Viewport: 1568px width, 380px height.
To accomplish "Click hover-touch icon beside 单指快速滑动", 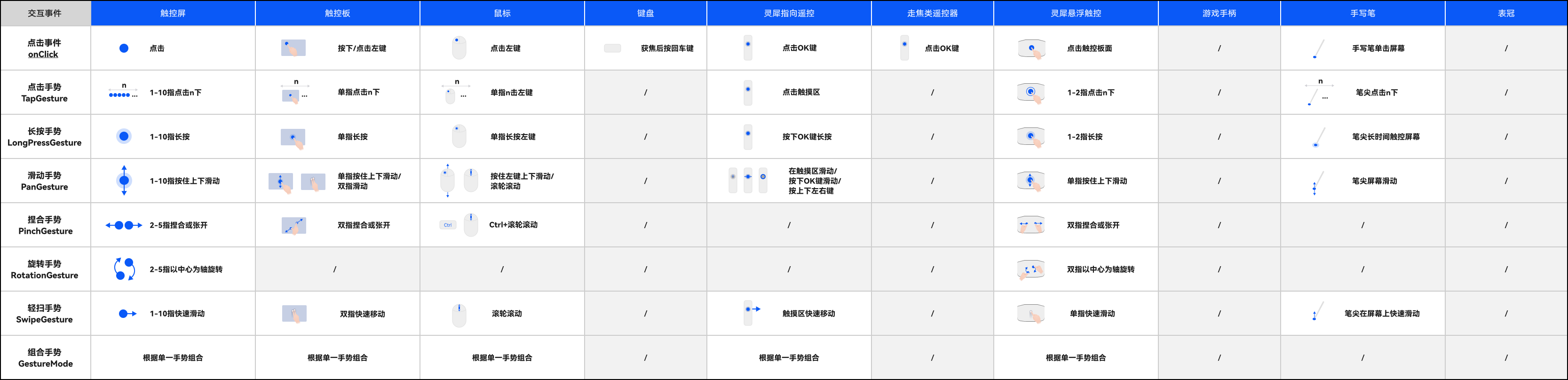I will click(x=1031, y=314).
